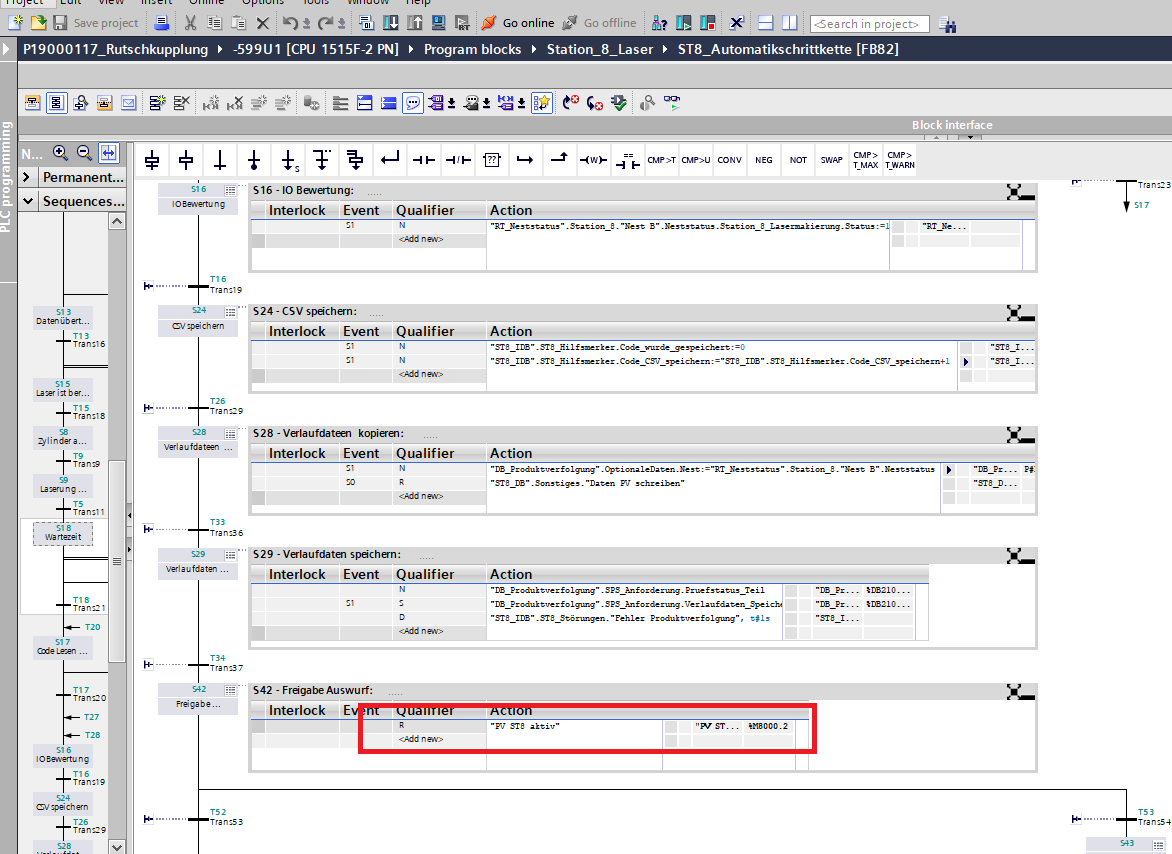Click the Search in project input field
The width and height of the screenshot is (1172, 854).
[869, 24]
